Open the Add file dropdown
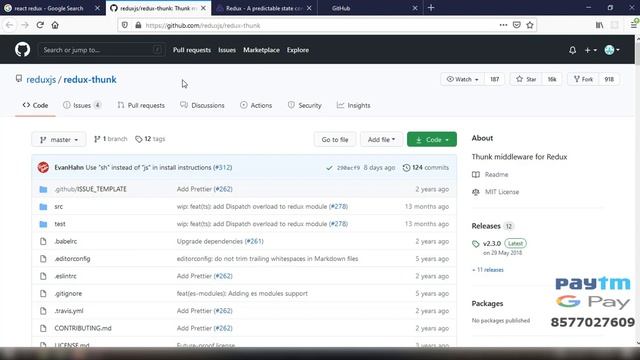640x360 pixels. click(381, 140)
